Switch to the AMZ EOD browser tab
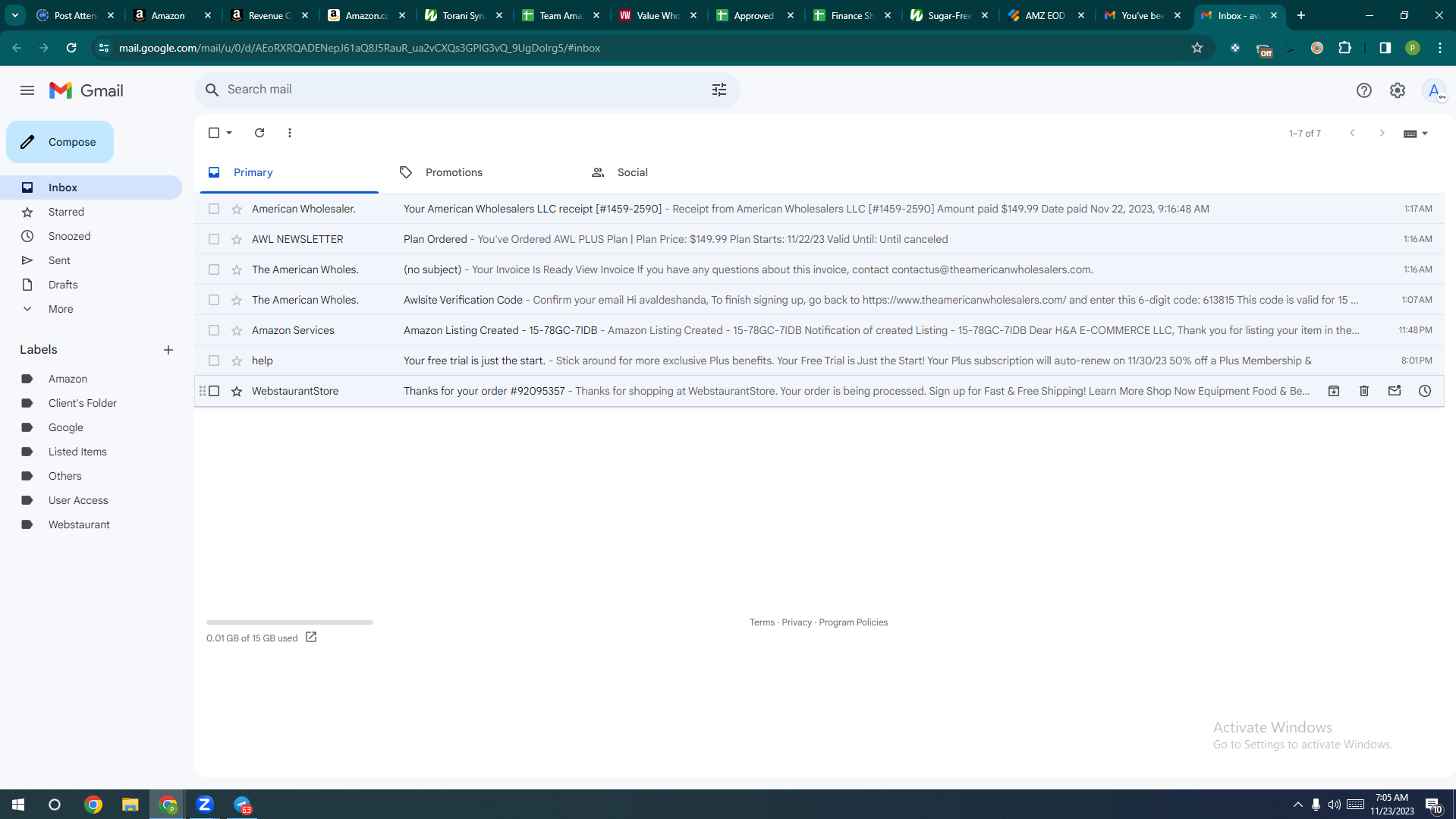This screenshot has width=1456, height=819. pos(1046,15)
